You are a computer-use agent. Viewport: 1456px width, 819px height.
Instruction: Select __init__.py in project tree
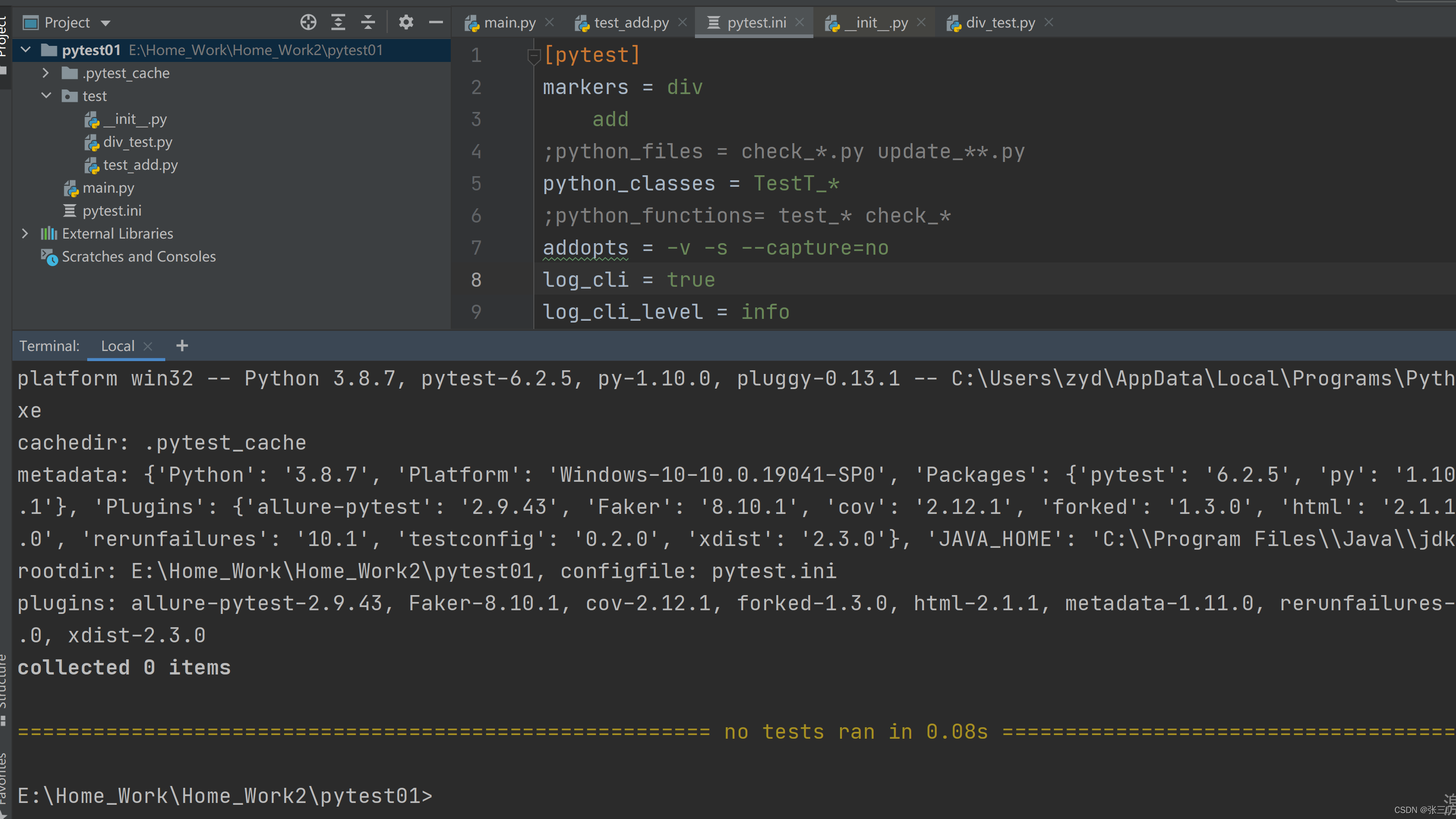tap(134, 119)
